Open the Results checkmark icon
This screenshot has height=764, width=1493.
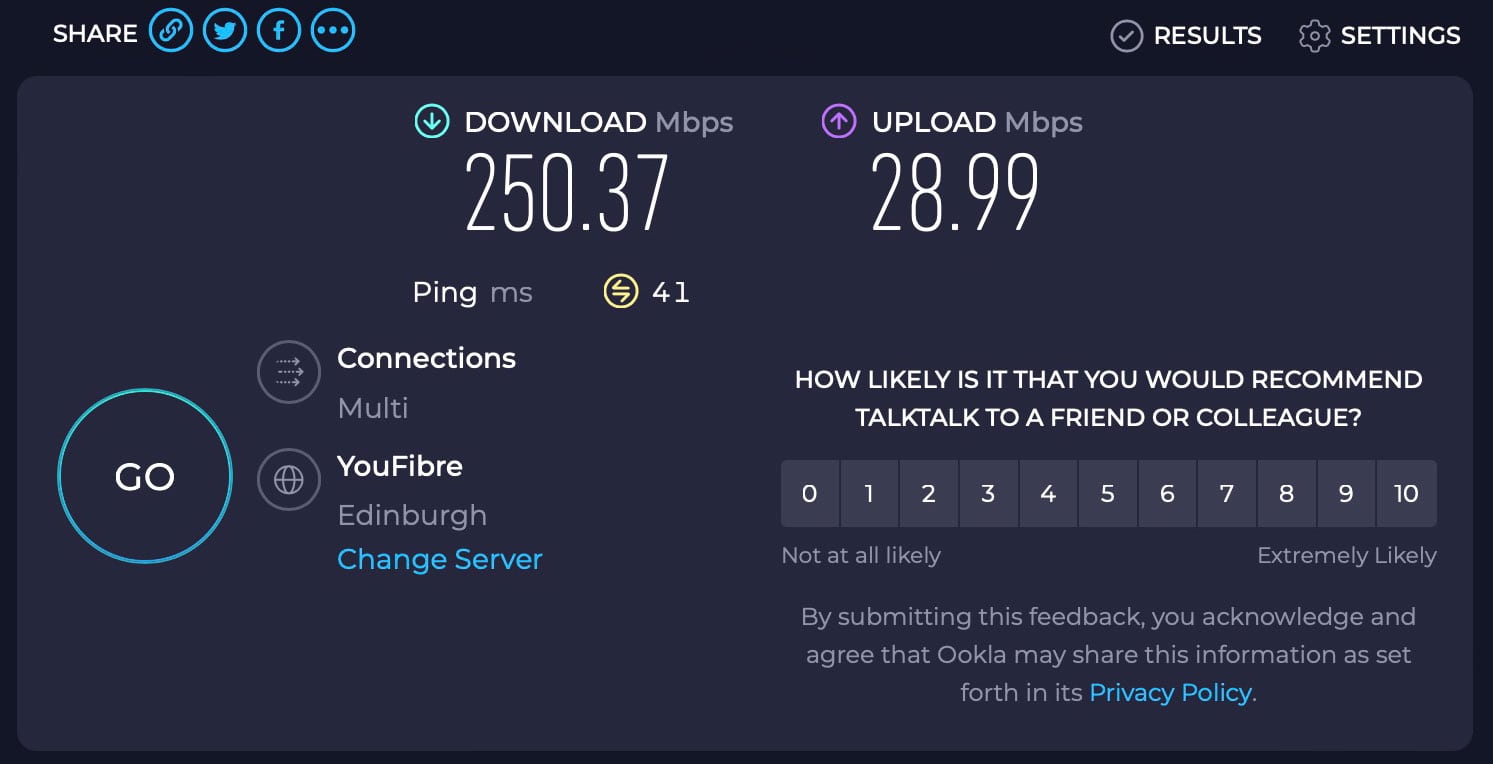tap(1126, 36)
